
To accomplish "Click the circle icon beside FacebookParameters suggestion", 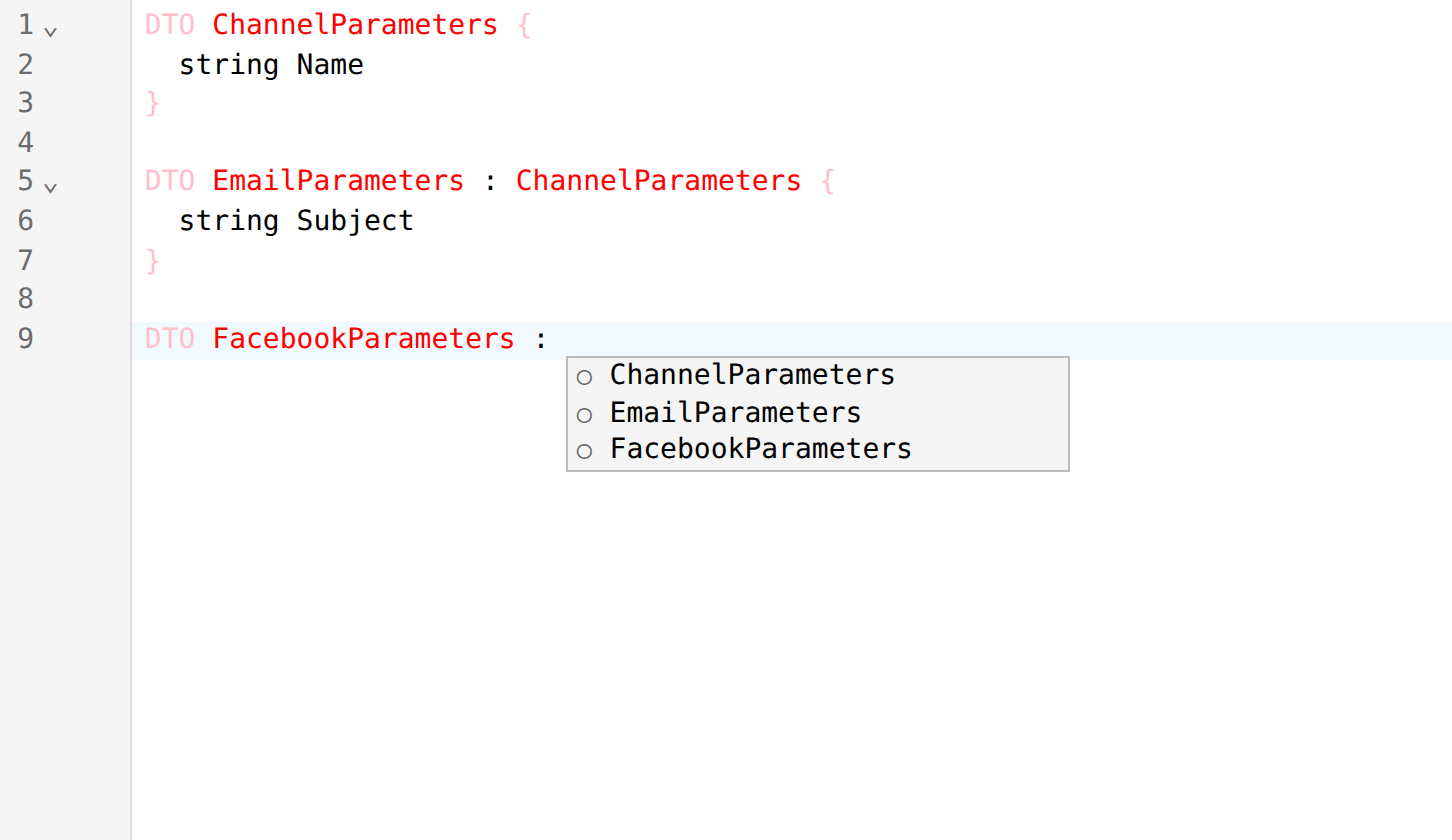I will (x=585, y=452).
